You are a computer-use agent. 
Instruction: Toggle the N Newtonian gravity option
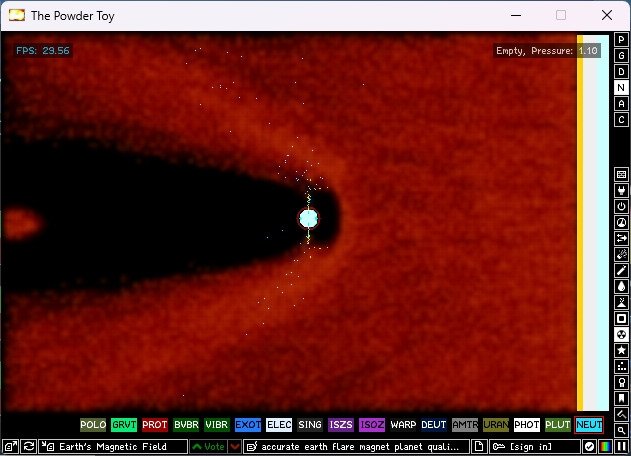(621, 88)
